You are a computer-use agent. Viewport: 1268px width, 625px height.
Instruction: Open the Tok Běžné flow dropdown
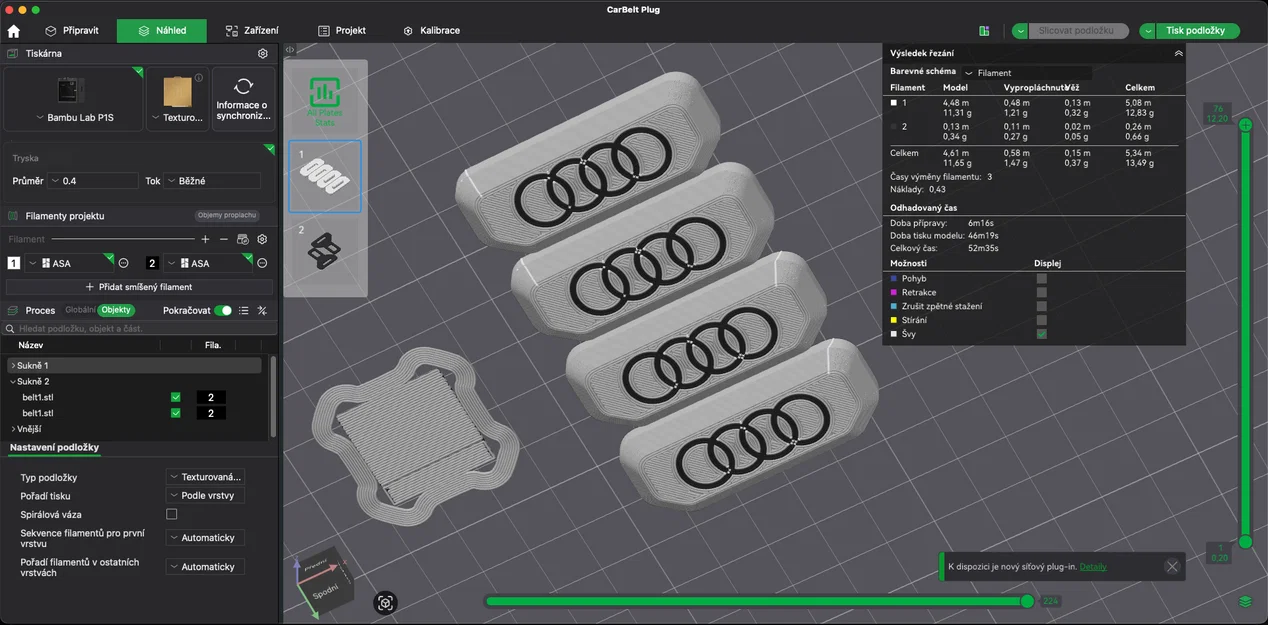[x=212, y=181]
